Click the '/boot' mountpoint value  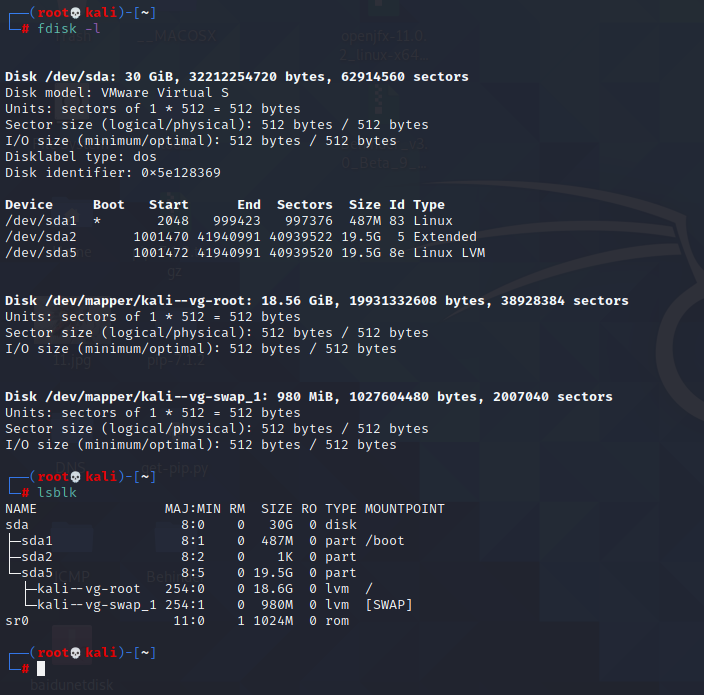[385, 541]
